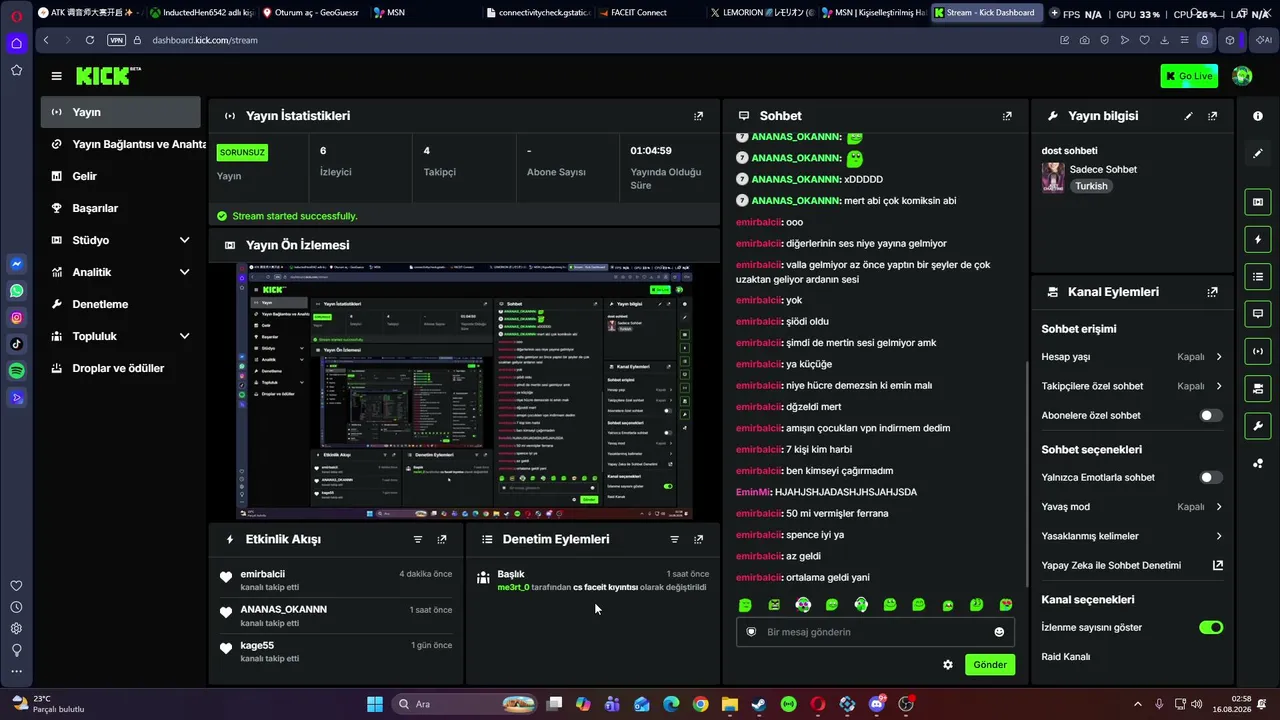Click the Turkish language tag
The image size is (1280, 720).
pos(1091,186)
